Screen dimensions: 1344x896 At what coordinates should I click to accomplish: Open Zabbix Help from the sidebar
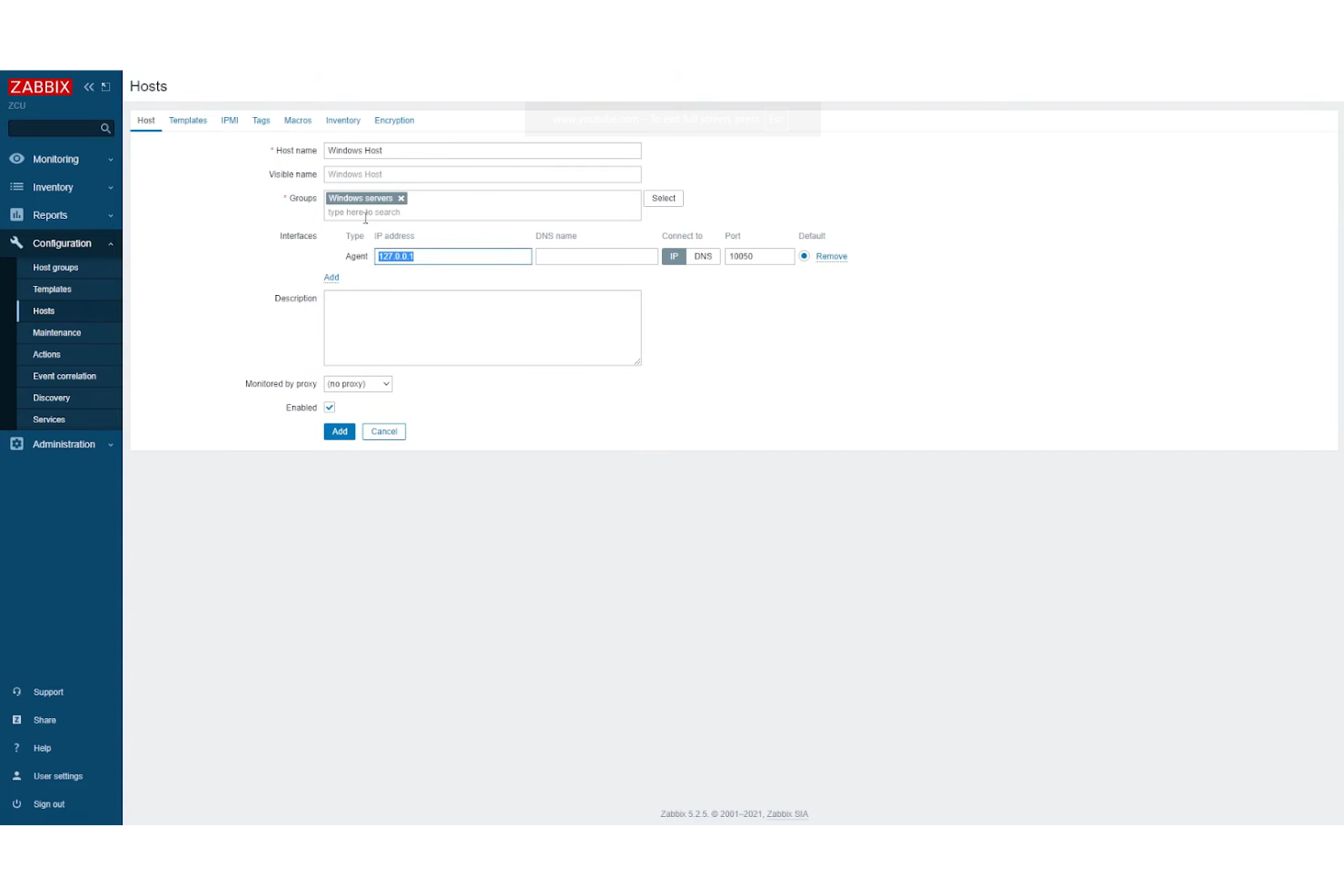(42, 747)
